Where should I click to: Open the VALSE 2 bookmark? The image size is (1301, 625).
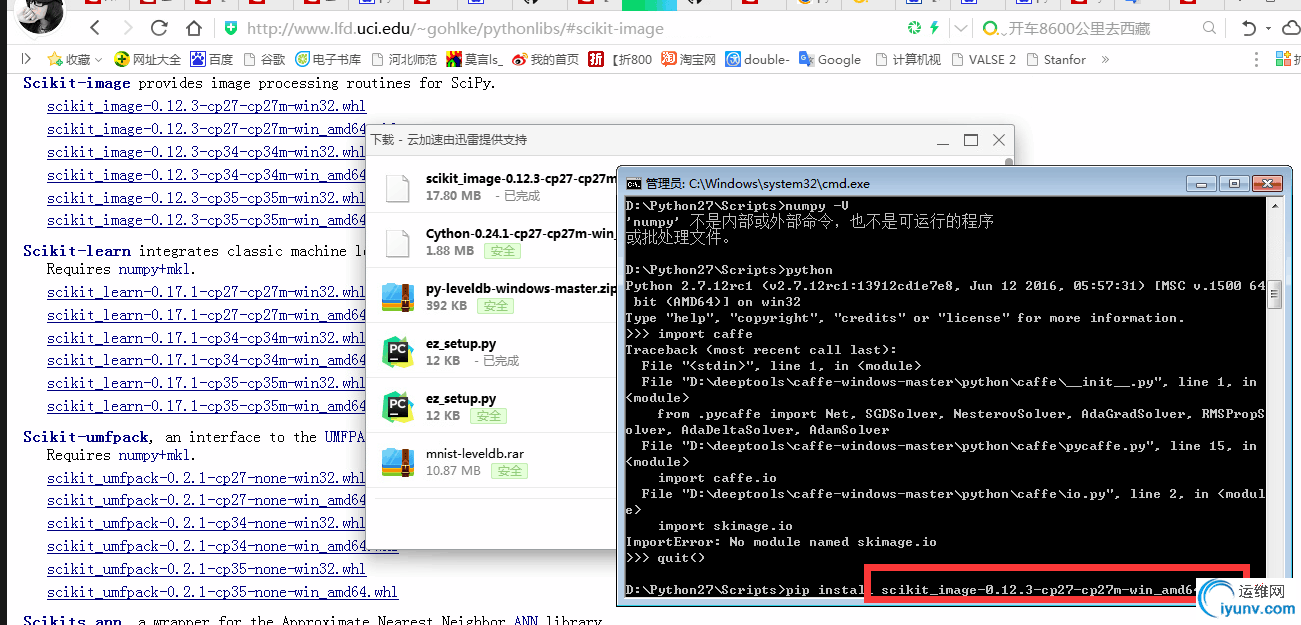[984, 59]
